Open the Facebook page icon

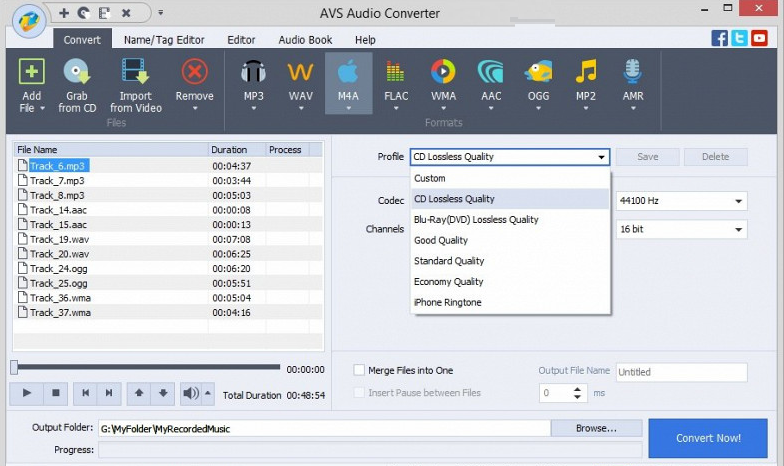point(720,38)
